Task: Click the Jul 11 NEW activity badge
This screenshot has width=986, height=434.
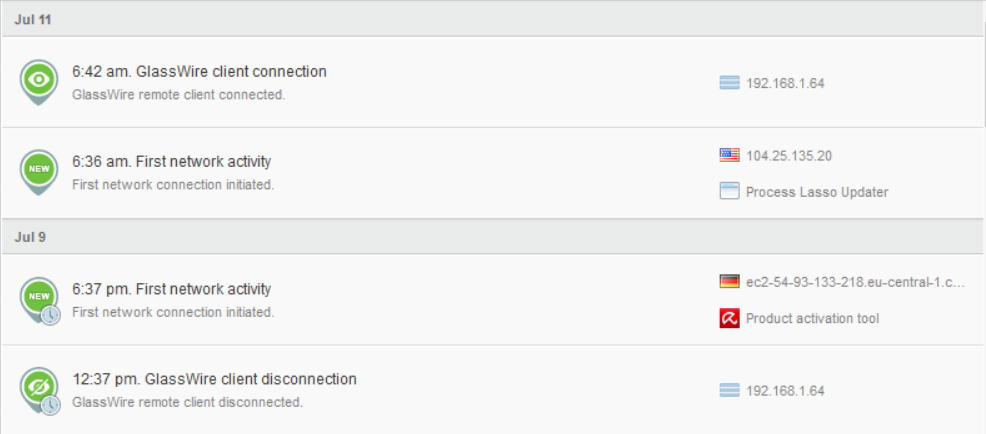Action: tap(39, 169)
